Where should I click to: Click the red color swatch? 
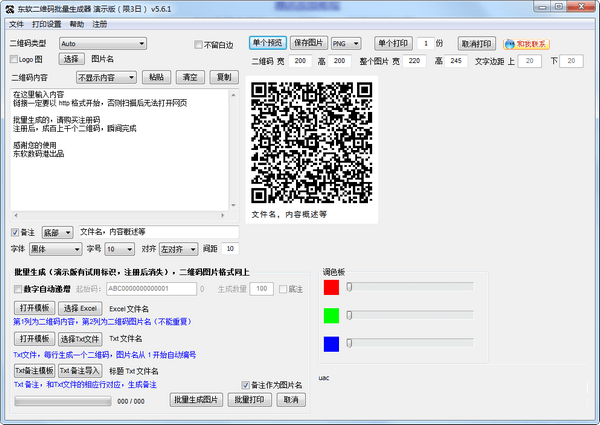tap(331, 288)
